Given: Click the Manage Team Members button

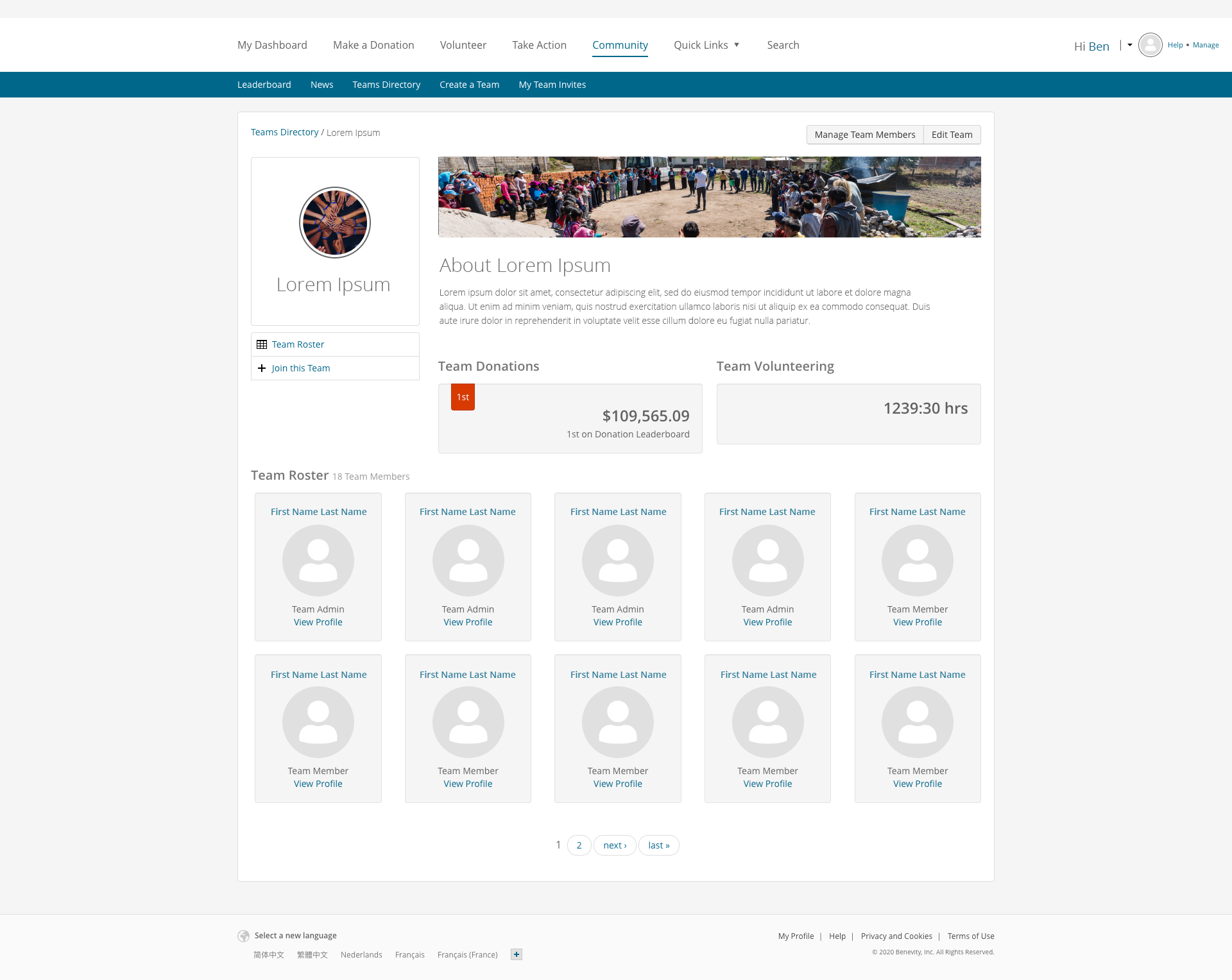Looking at the screenshot, I should (x=865, y=135).
